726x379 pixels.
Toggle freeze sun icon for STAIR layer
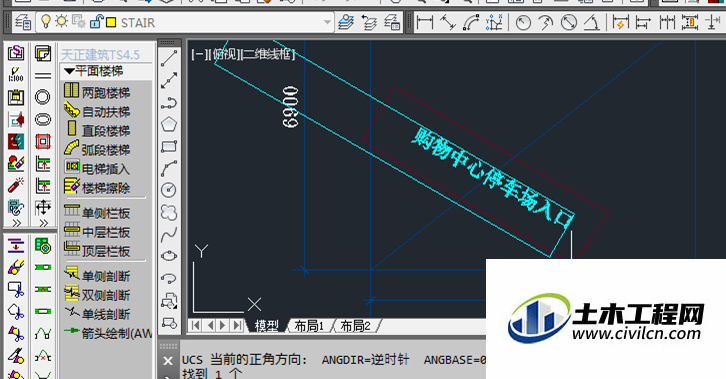tap(61, 21)
